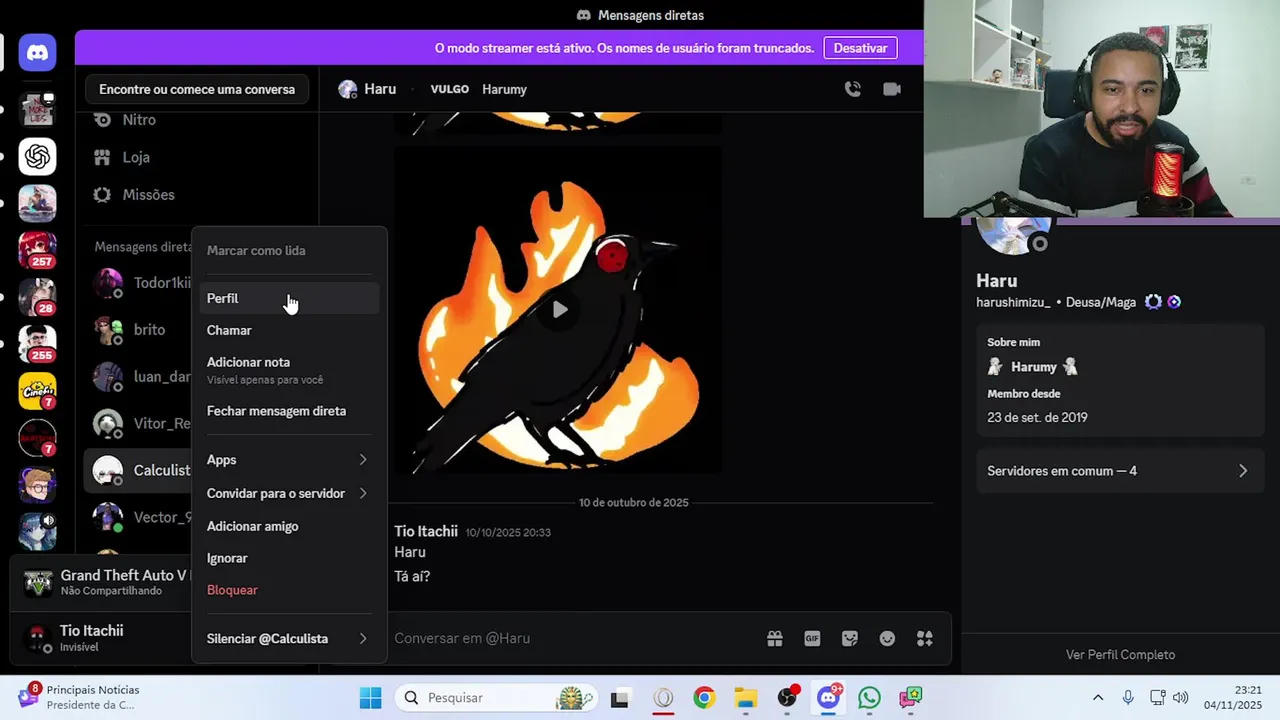Open brito direct message
The width and height of the screenshot is (1280, 720).
(x=139, y=329)
